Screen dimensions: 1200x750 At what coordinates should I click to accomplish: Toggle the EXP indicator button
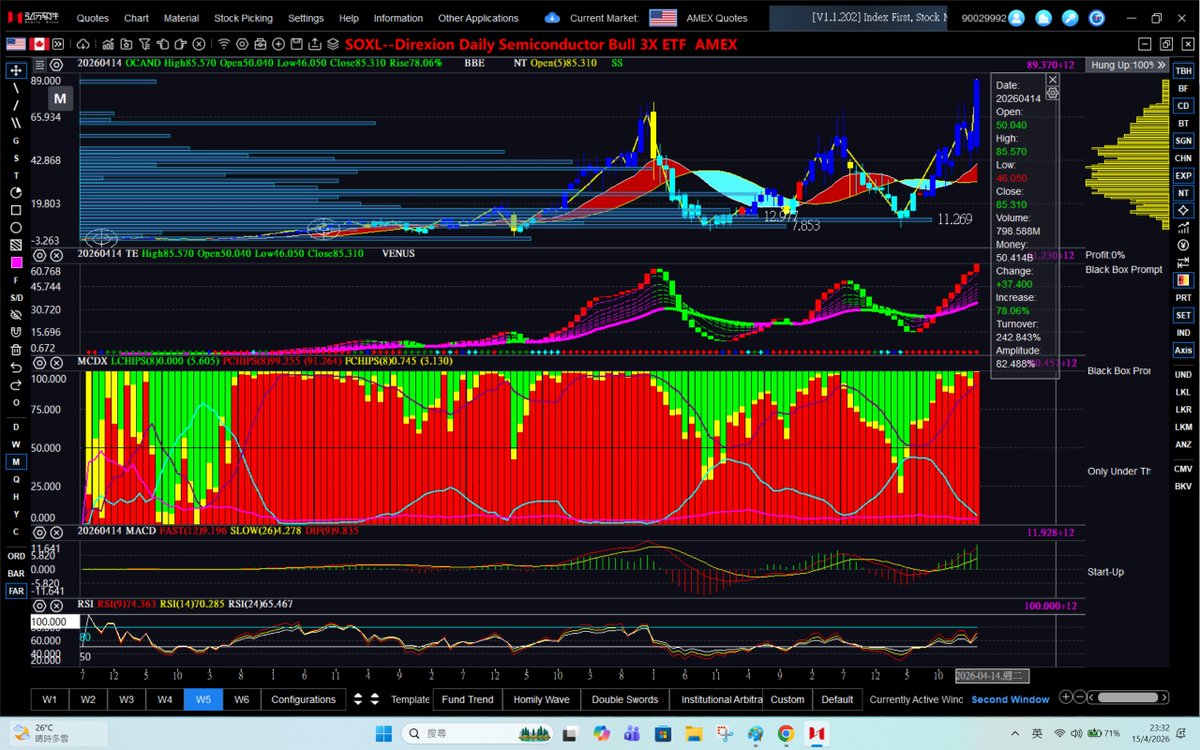point(1183,175)
